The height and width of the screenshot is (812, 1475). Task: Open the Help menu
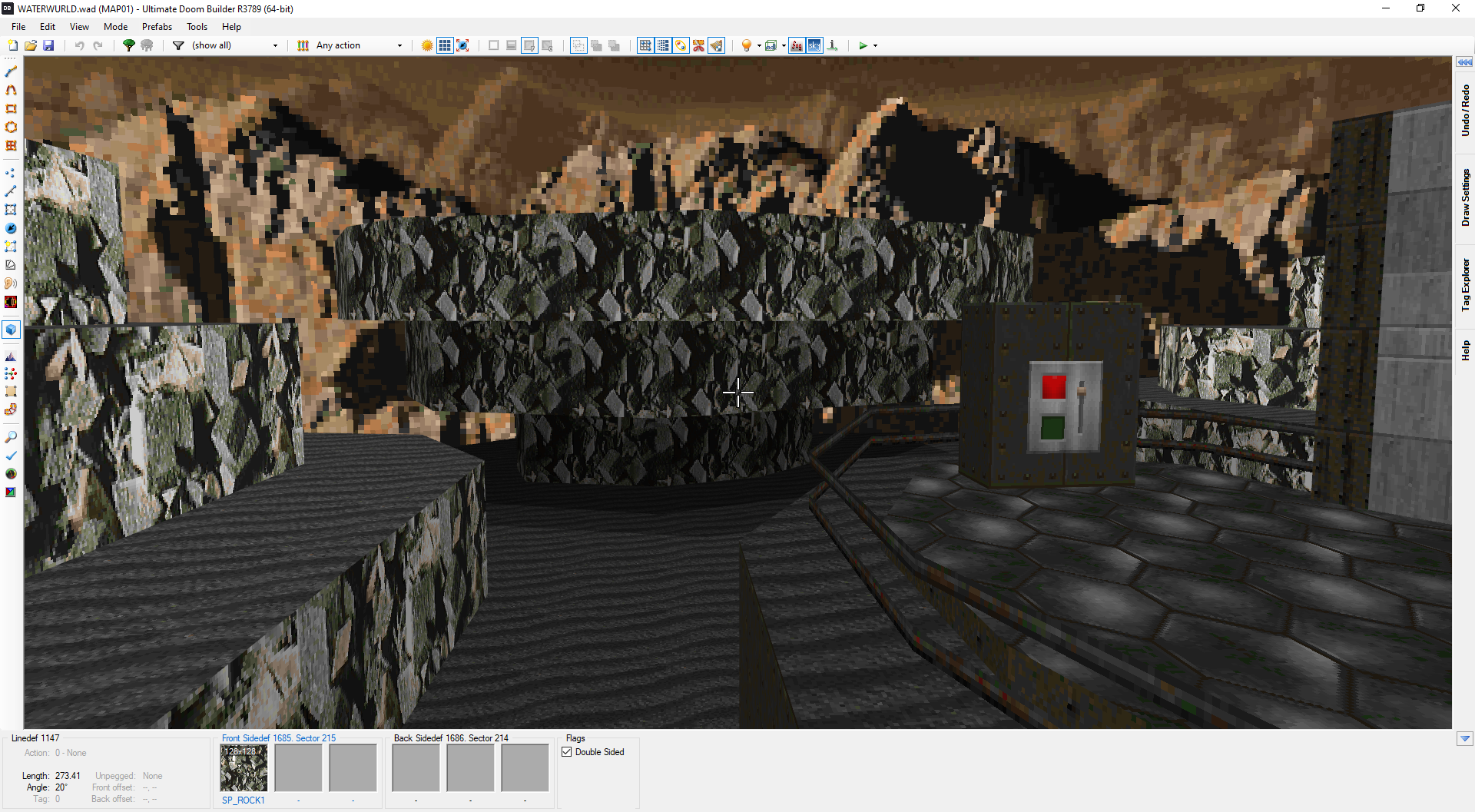pos(231,26)
